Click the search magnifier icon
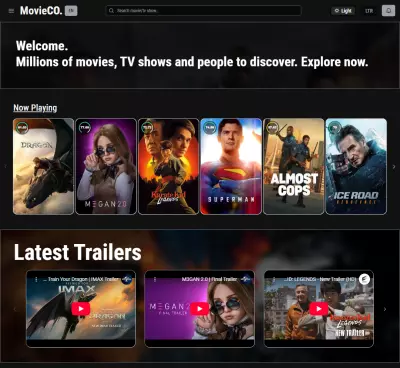This screenshot has height=368, width=400. (111, 11)
